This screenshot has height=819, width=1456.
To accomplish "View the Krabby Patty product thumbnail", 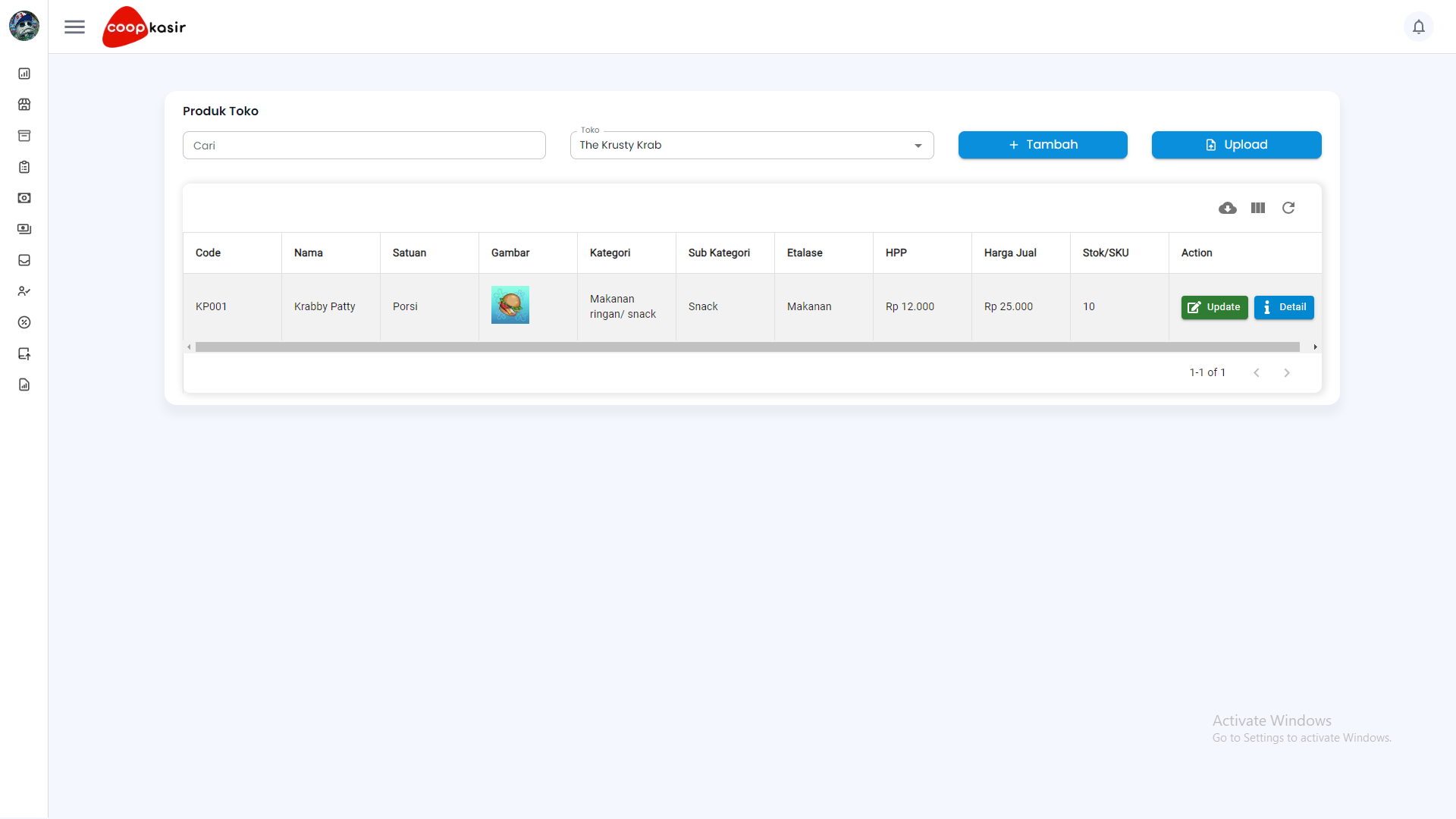I will (x=510, y=305).
